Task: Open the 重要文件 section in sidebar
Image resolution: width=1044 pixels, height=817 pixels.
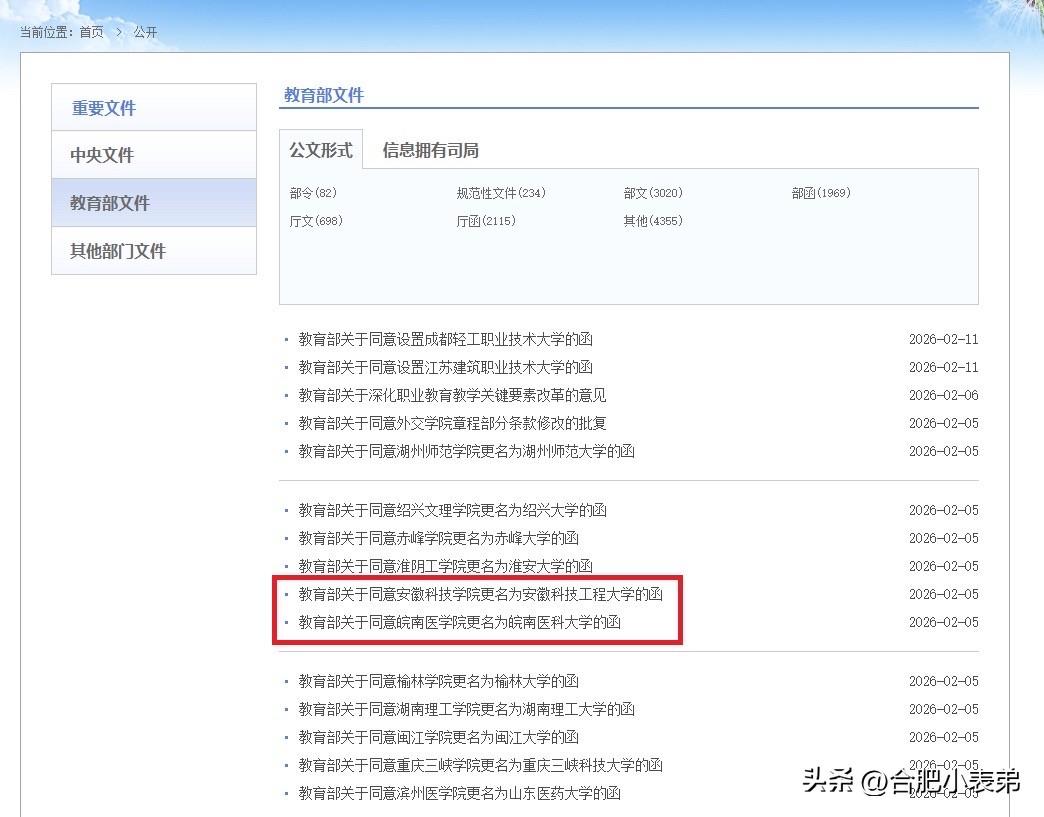Action: pos(102,108)
